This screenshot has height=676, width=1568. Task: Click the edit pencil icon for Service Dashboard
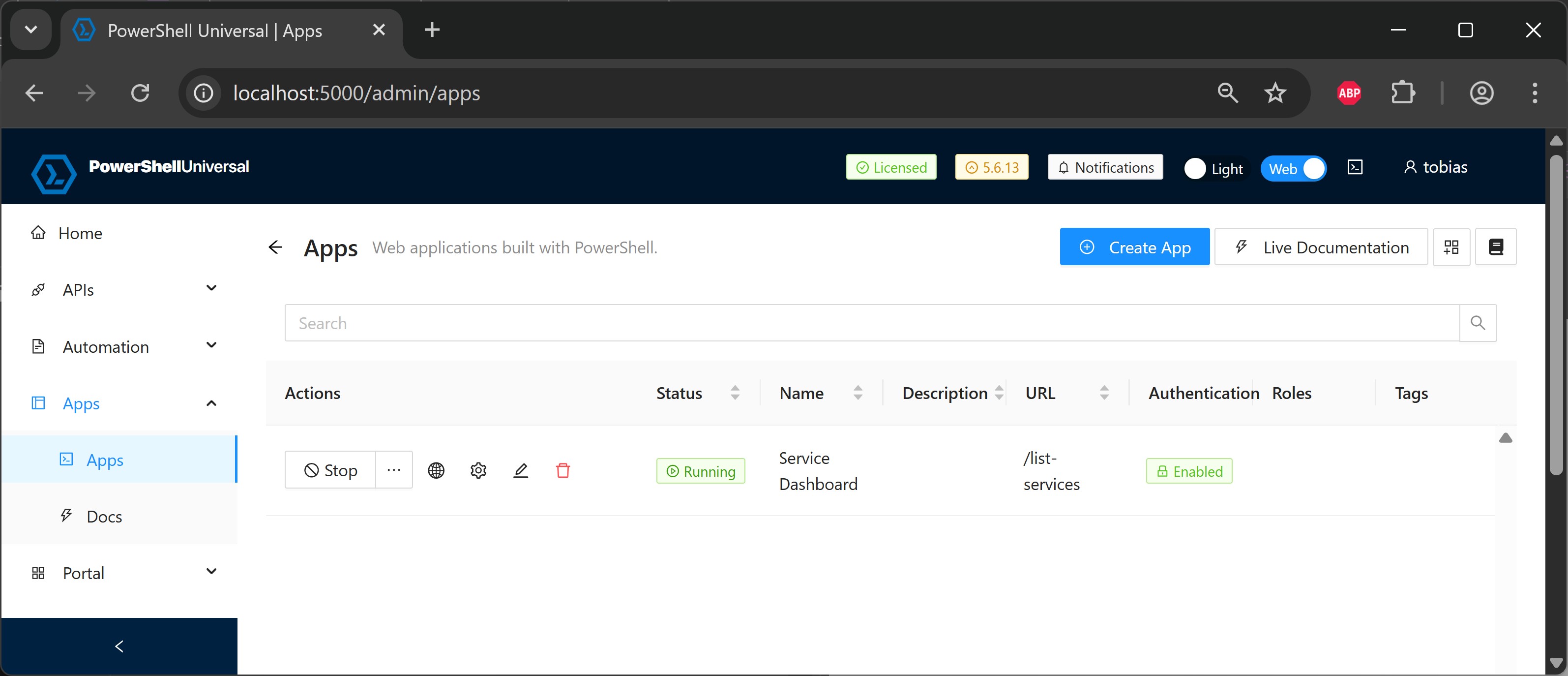coord(520,470)
